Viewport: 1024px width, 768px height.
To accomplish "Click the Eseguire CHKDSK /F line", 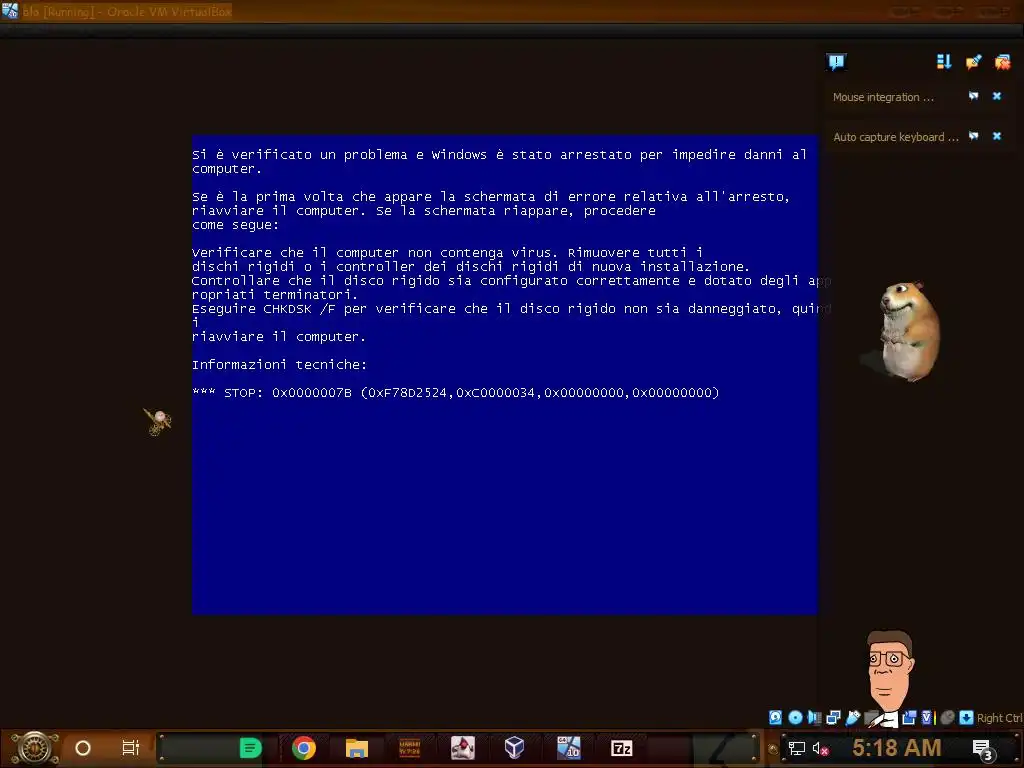I will [511, 309].
